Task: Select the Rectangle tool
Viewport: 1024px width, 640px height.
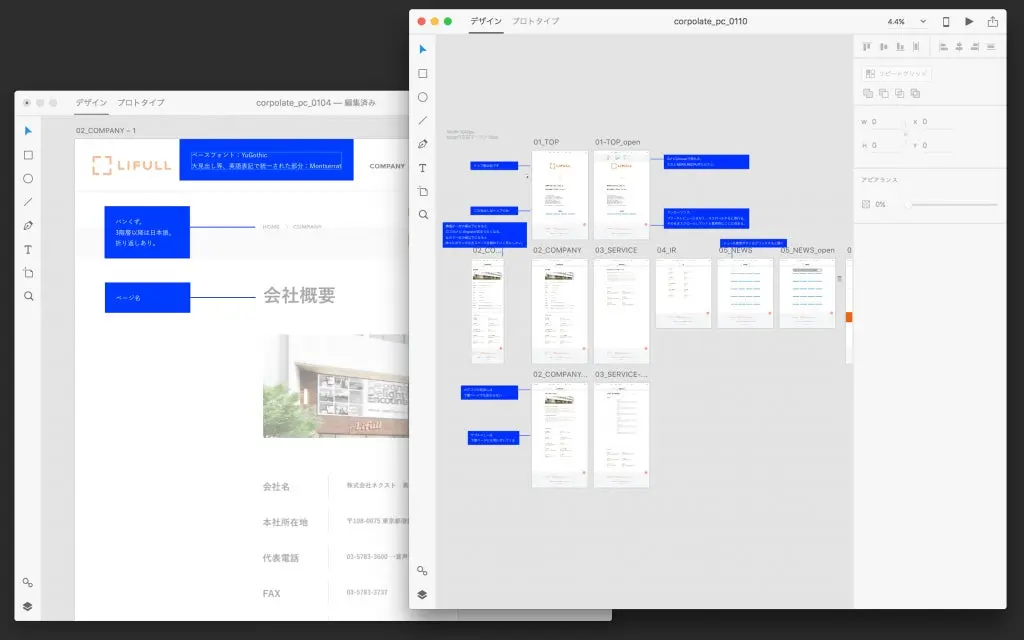Action: (x=422, y=72)
